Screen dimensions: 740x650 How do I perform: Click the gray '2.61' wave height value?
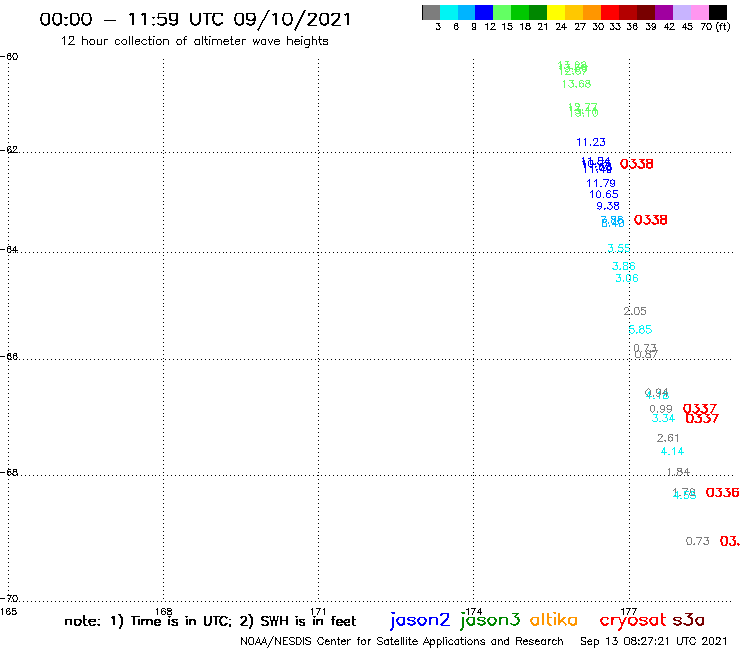click(x=668, y=438)
